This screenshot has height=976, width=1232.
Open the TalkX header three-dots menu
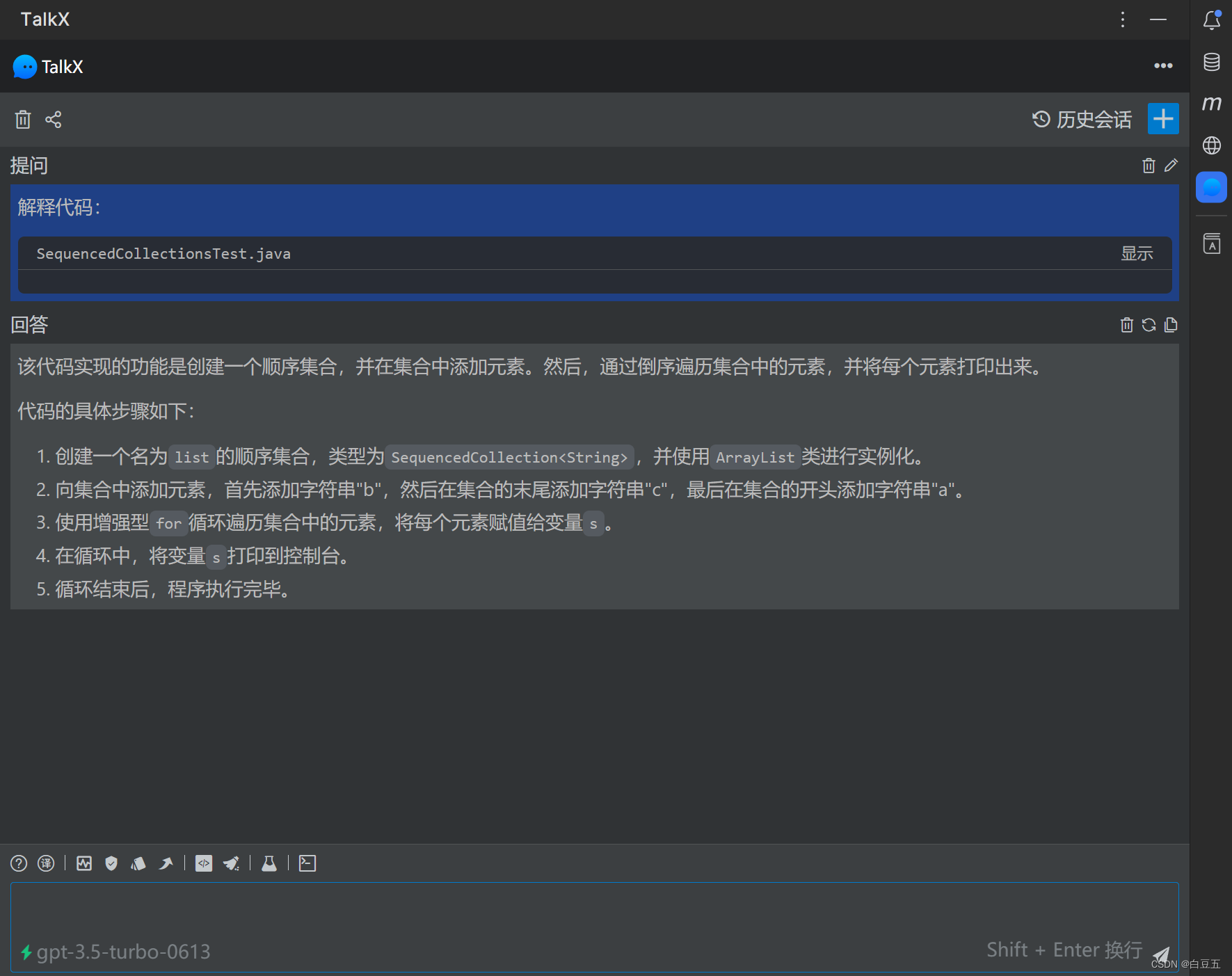coord(1163,66)
